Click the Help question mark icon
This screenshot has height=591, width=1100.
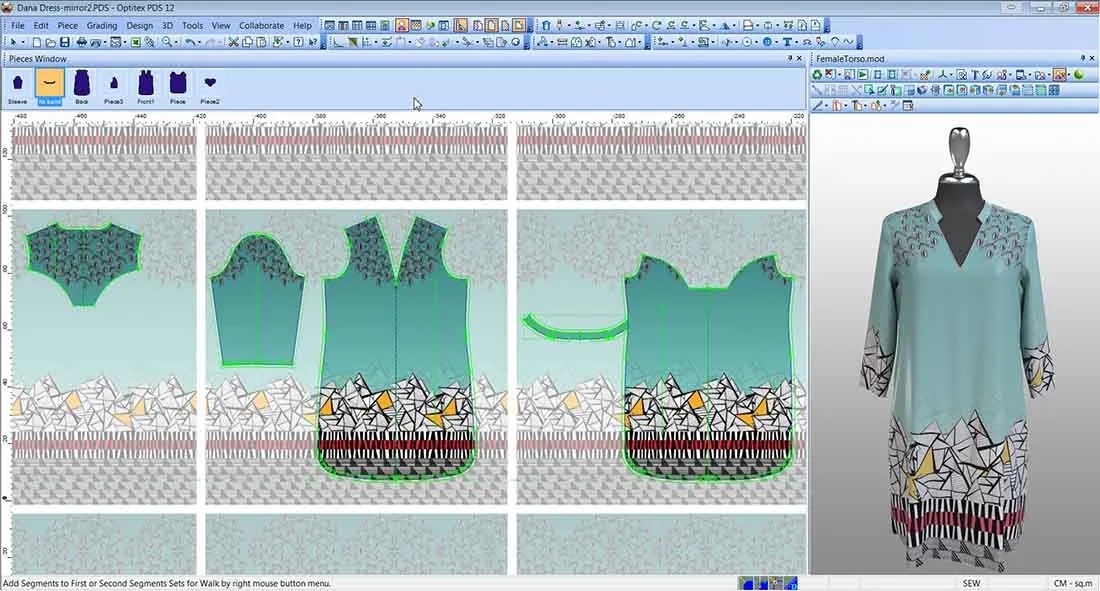[298, 42]
